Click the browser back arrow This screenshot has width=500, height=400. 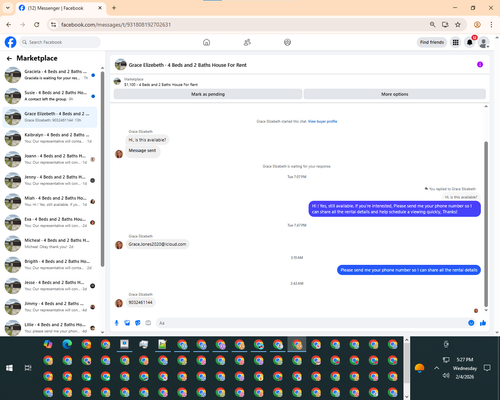click(x=9, y=25)
